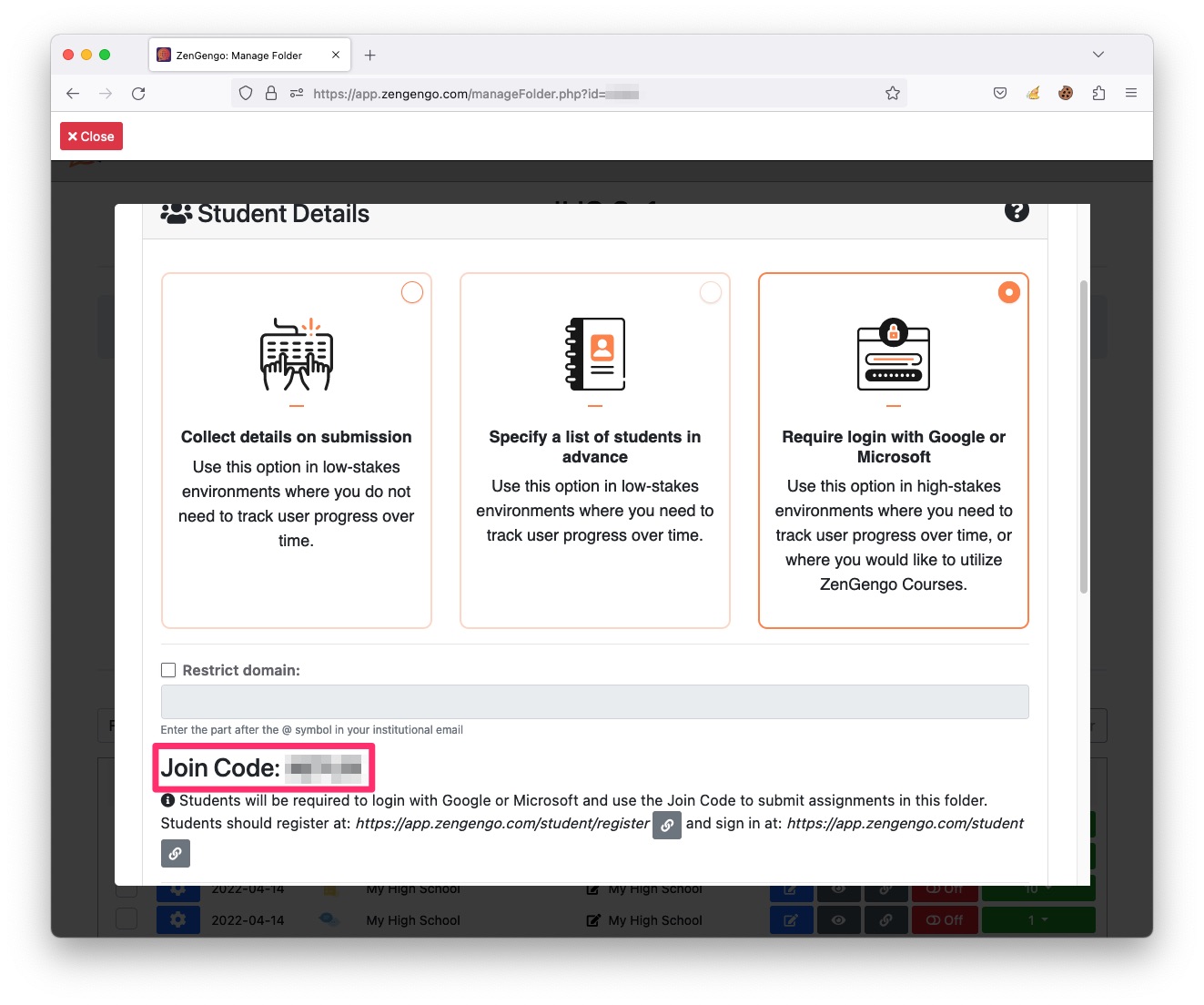Viewport: 1204px width, 1005px height.
Task: Click the site permissions icon in address bar
Action: [297, 93]
